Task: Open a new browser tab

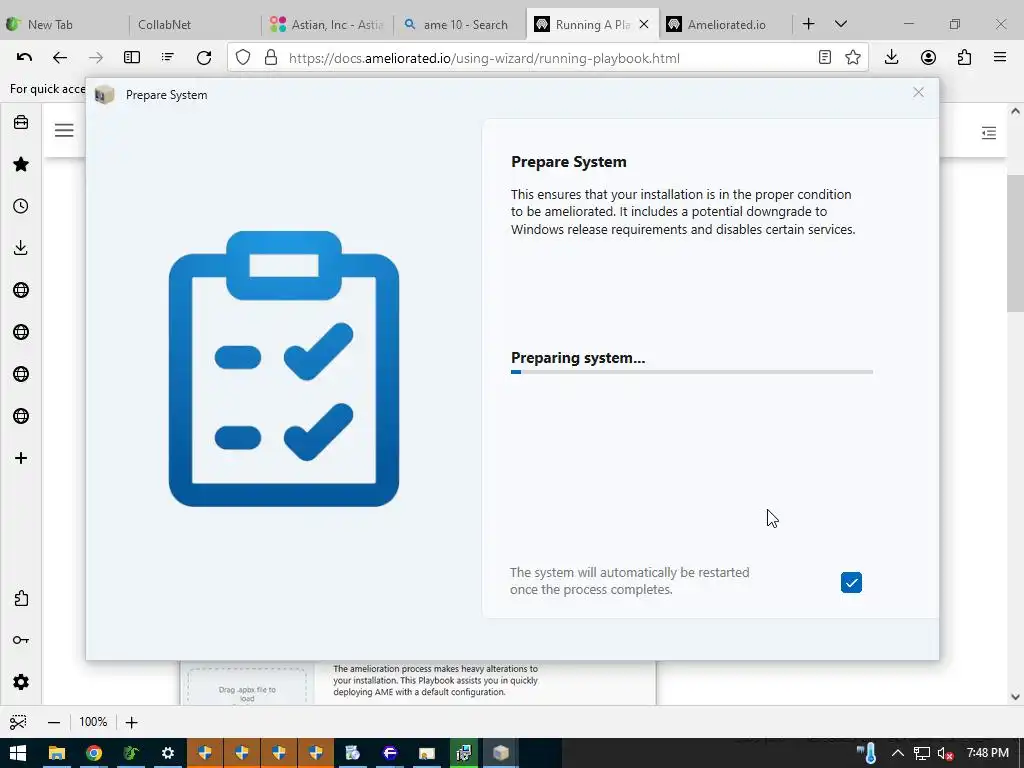Action: [808, 24]
